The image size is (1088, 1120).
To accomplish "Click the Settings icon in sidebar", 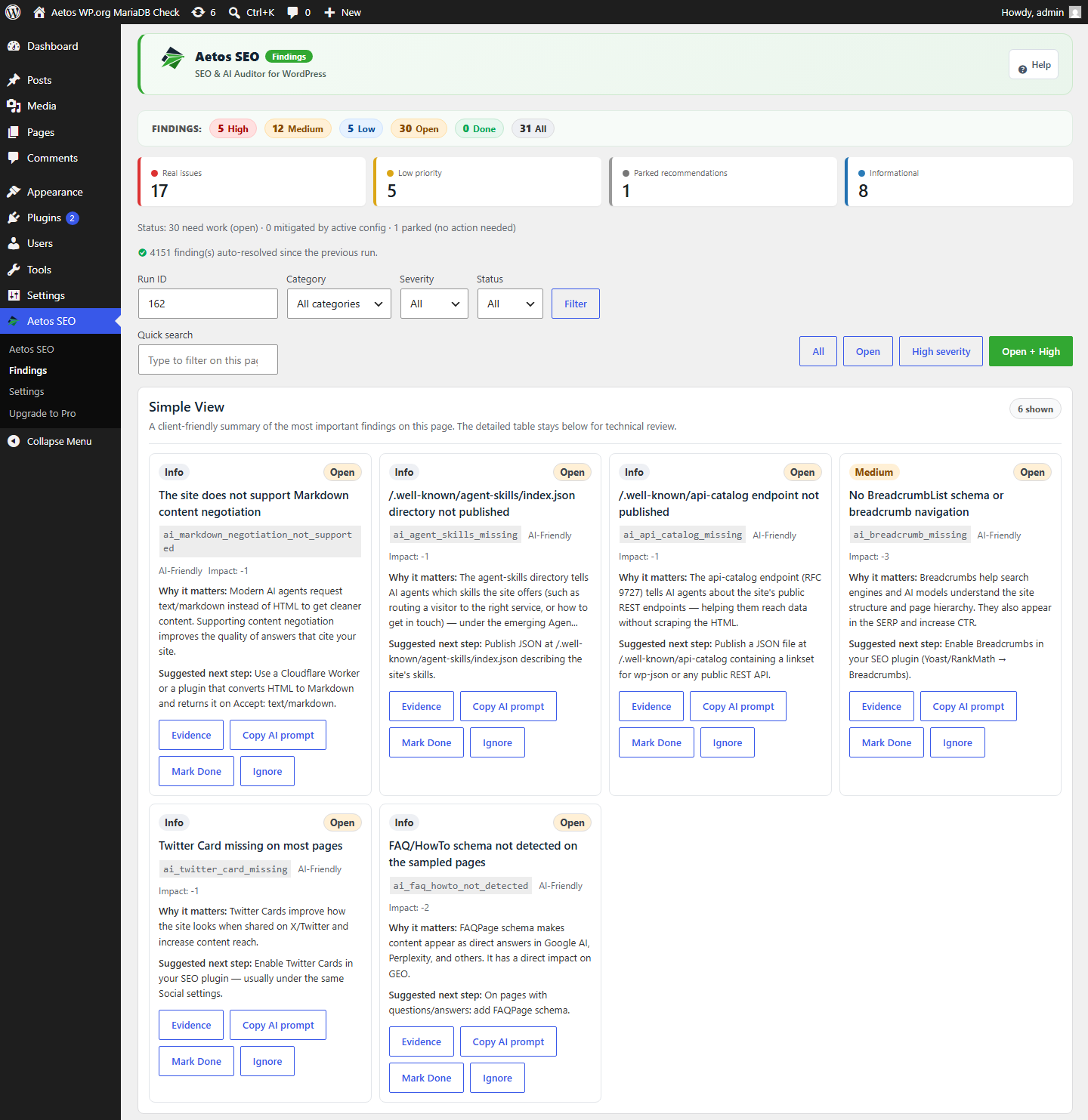I will click(14, 295).
